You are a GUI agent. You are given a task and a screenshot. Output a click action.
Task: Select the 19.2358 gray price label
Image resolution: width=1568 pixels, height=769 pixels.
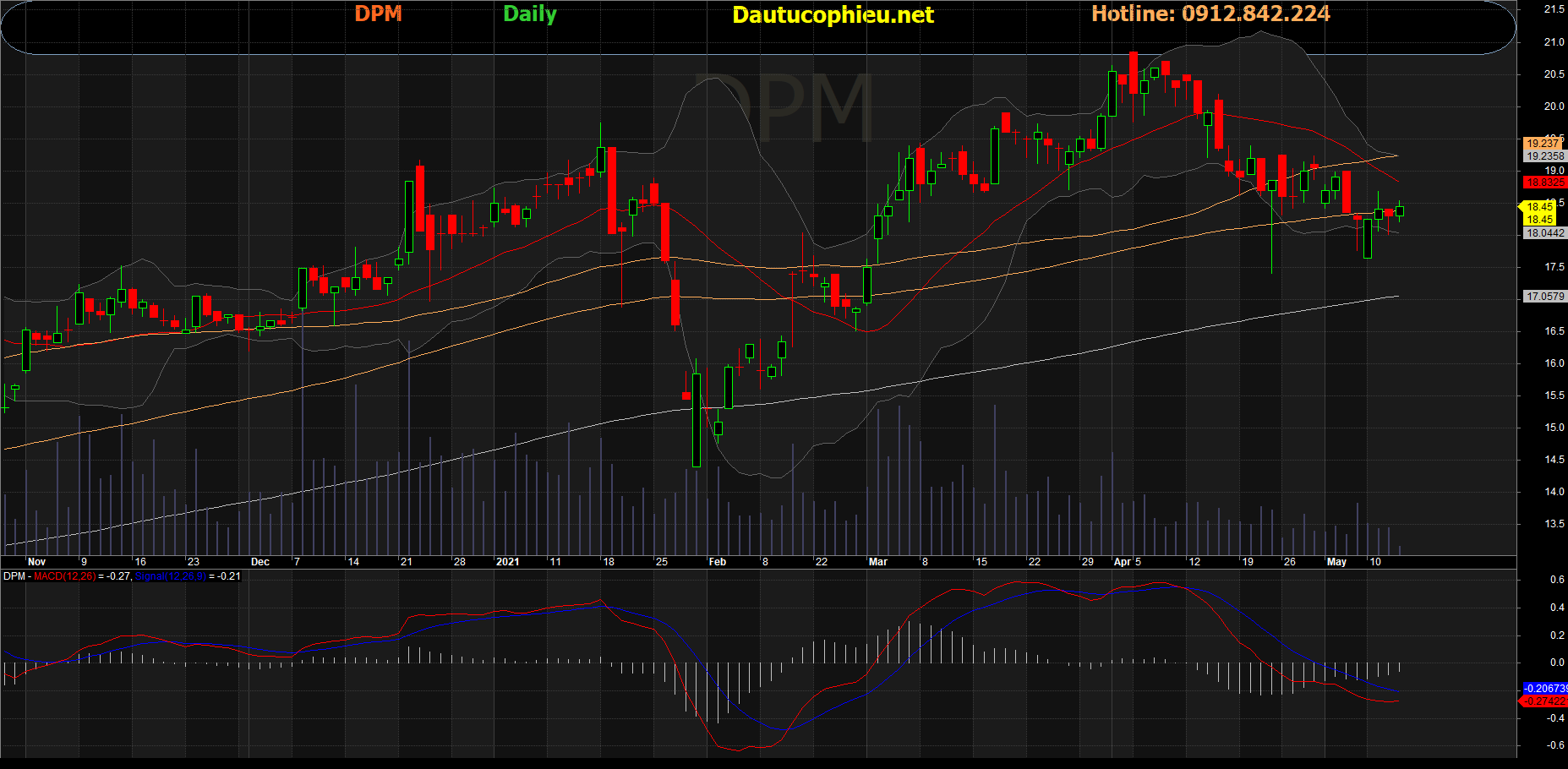pos(1545,156)
